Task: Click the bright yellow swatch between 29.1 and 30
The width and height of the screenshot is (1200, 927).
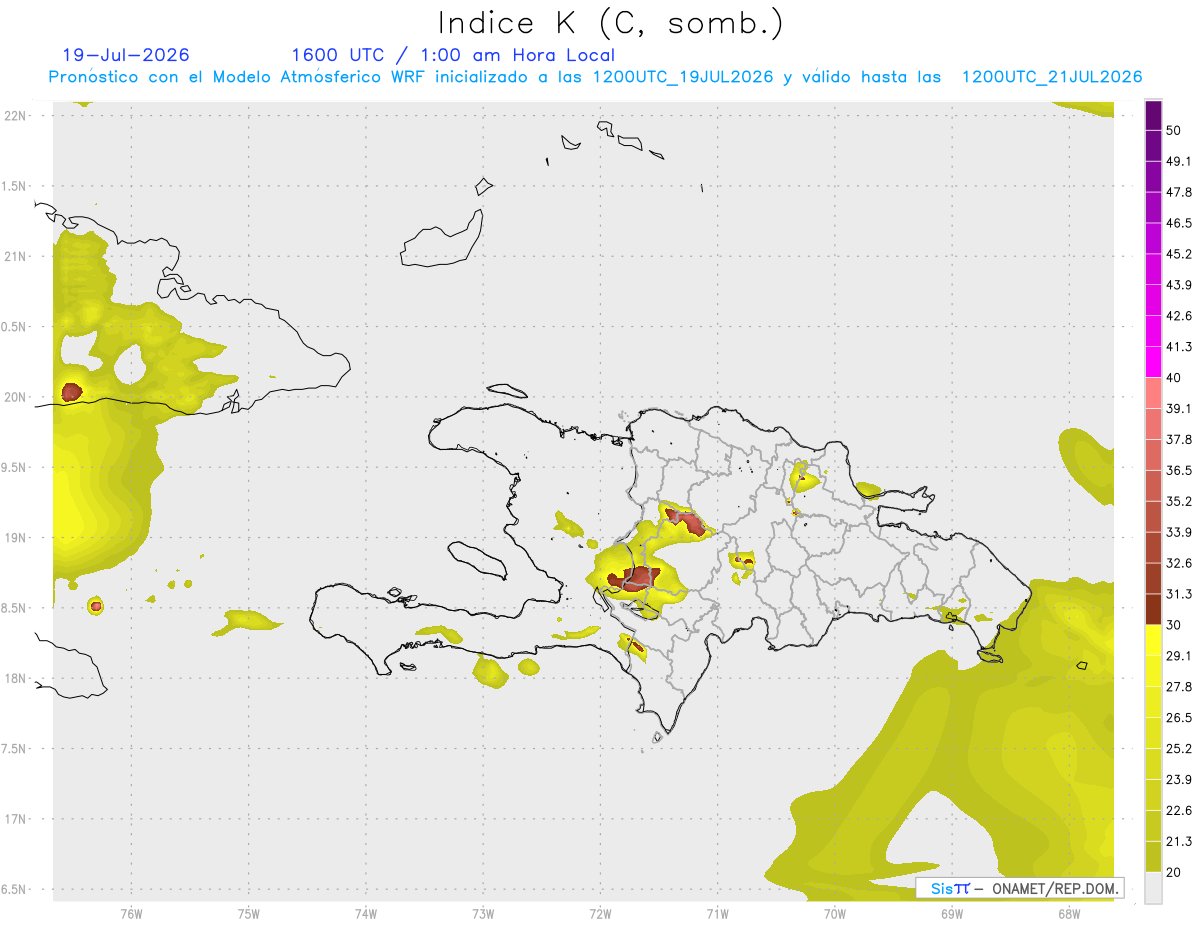Action: coord(1153,640)
